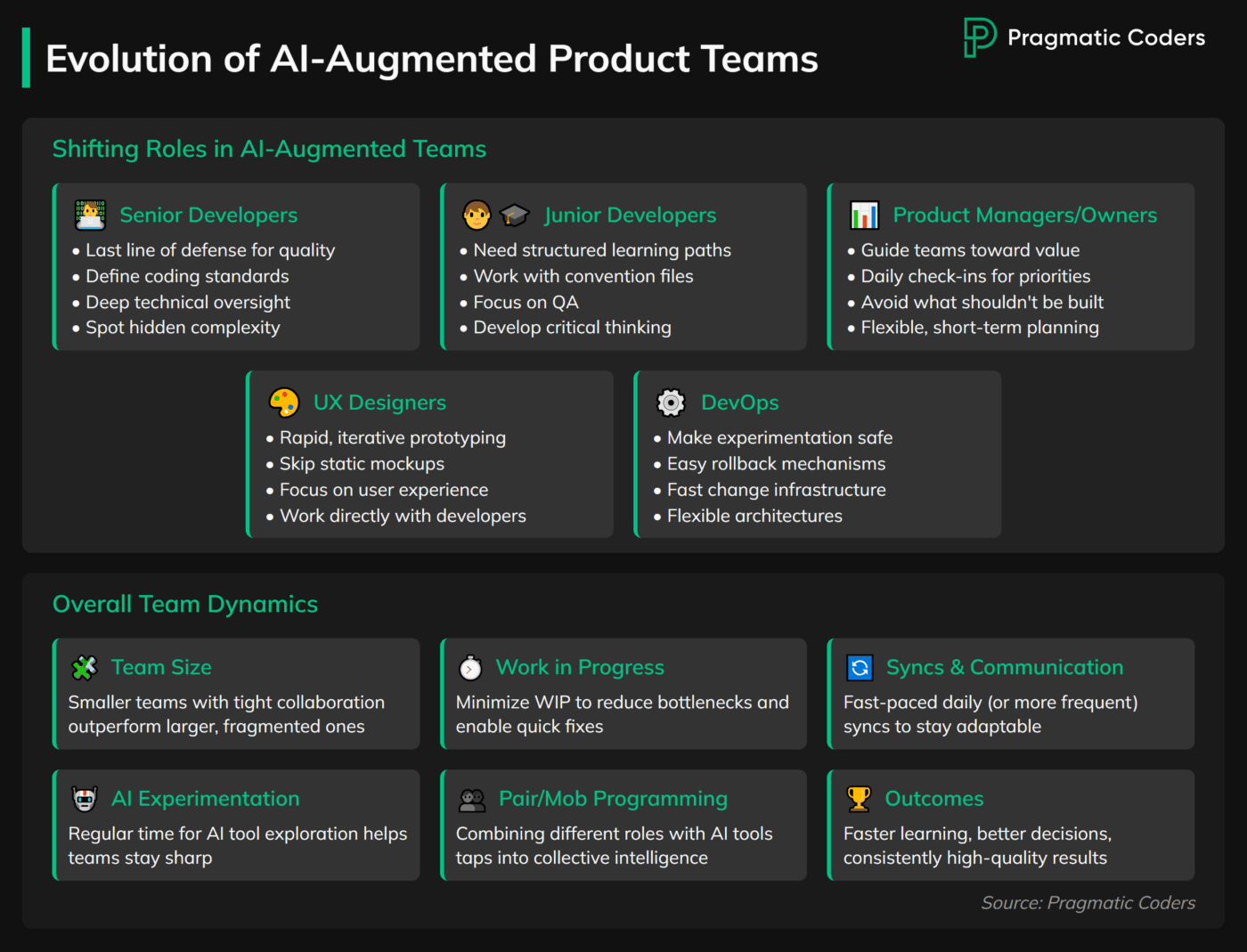1247x952 pixels.
Task: Click the Work in Progress stopwatch icon
Action: click(470, 667)
